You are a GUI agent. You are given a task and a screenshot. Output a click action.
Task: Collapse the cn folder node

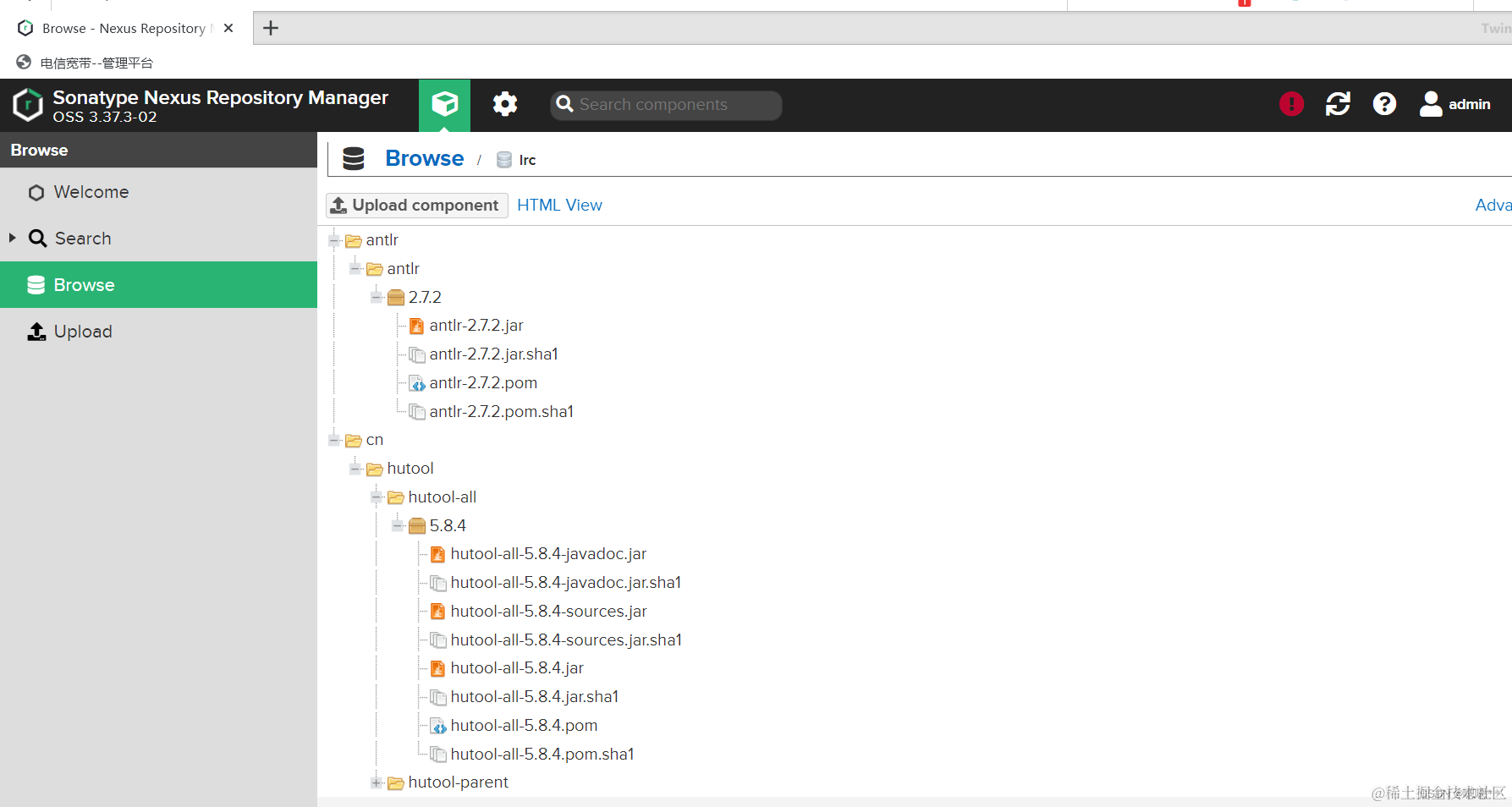334,440
